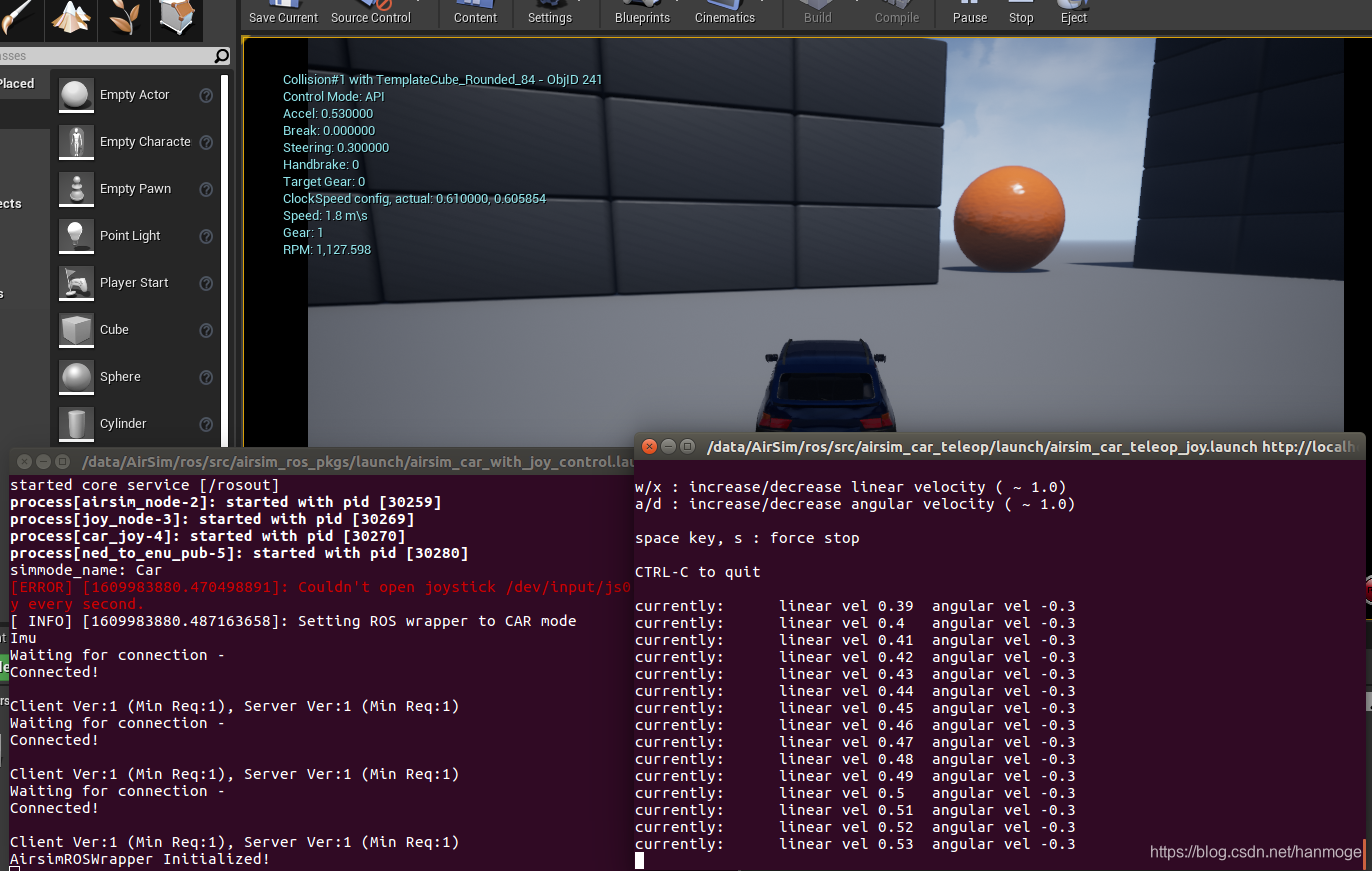
Task: Maximize the airsim_car_with_joy_control terminal
Action: click(x=62, y=462)
